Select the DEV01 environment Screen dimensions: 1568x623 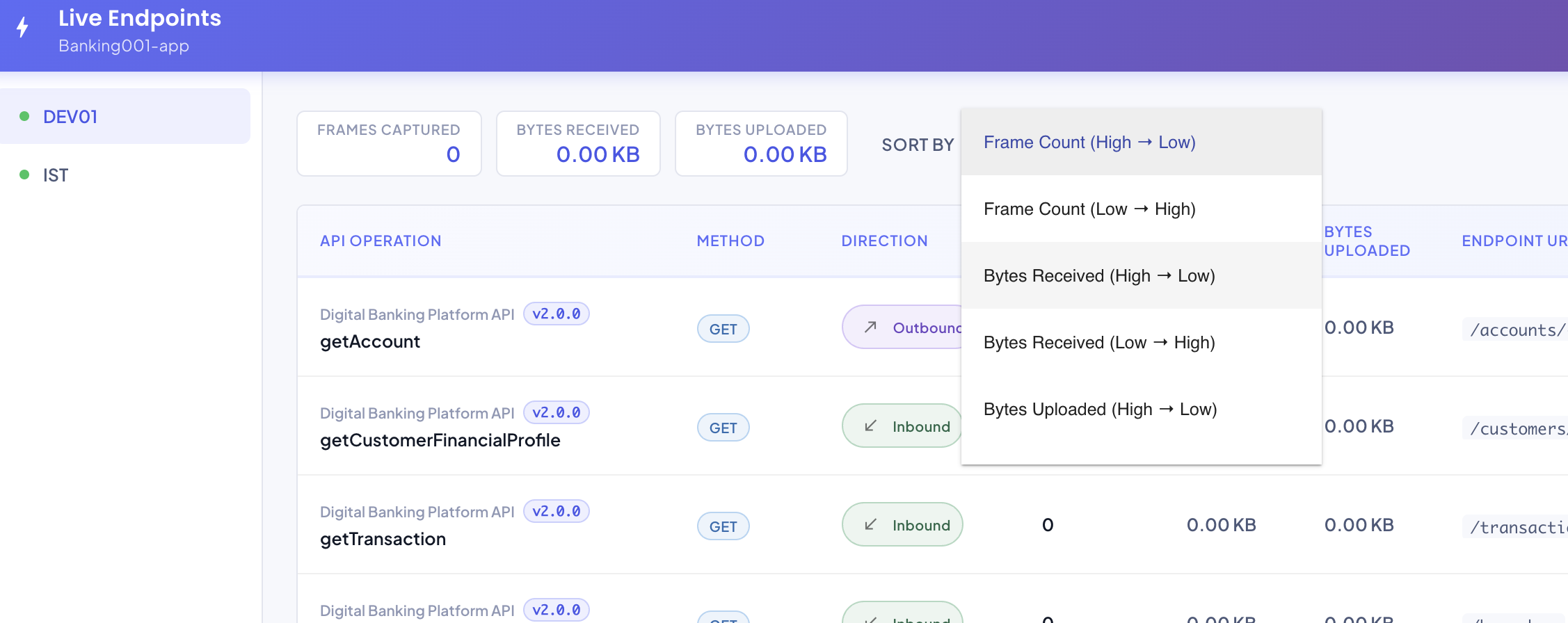pyautogui.click(x=125, y=116)
